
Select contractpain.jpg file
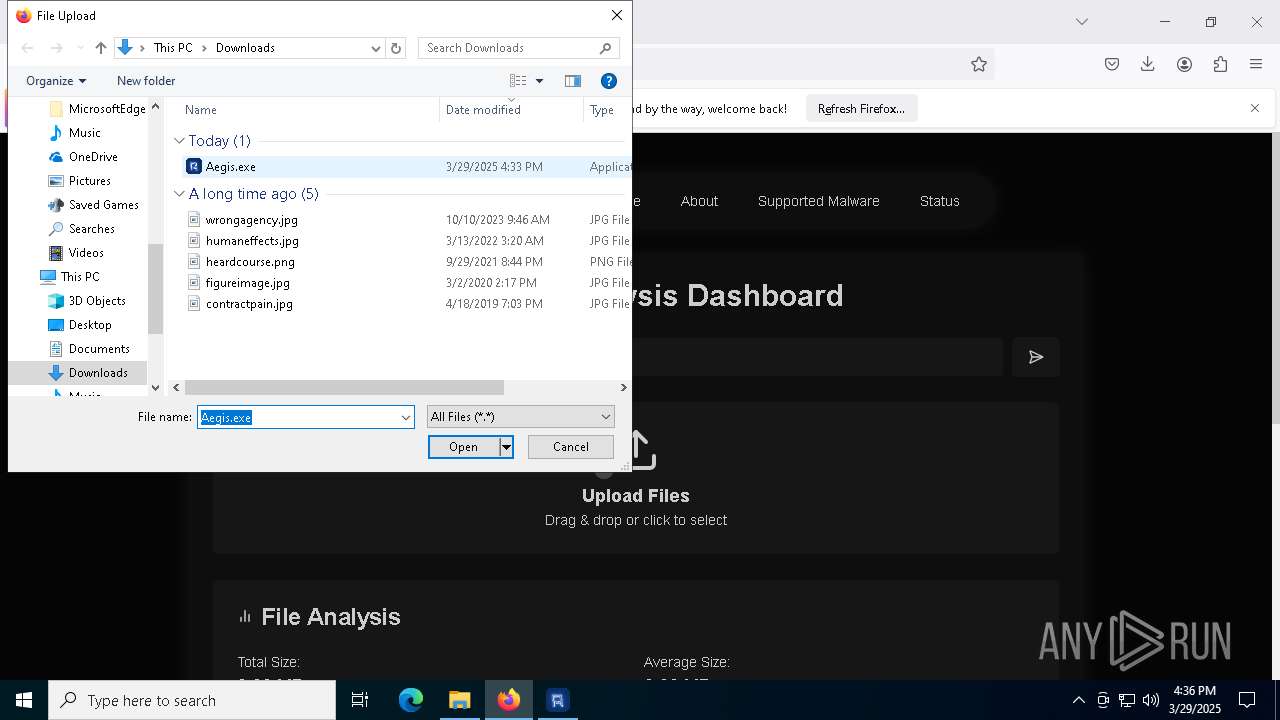(x=249, y=304)
